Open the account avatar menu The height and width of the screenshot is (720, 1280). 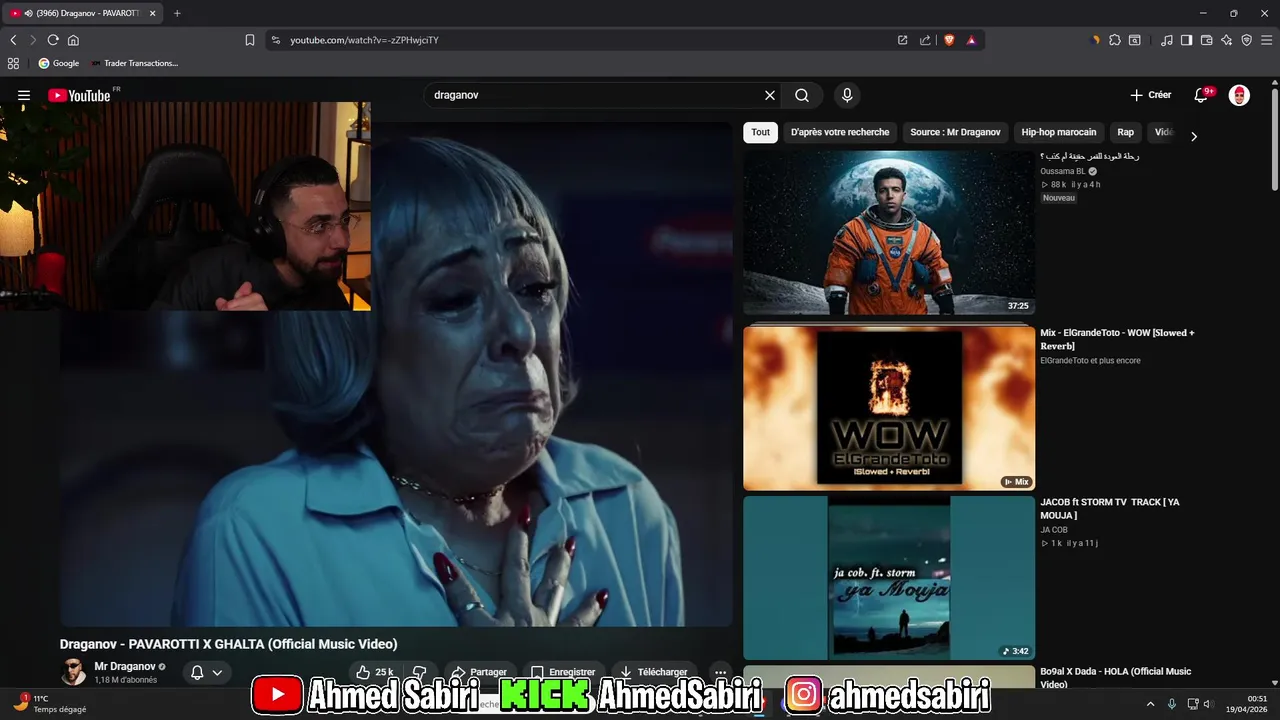point(1239,95)
